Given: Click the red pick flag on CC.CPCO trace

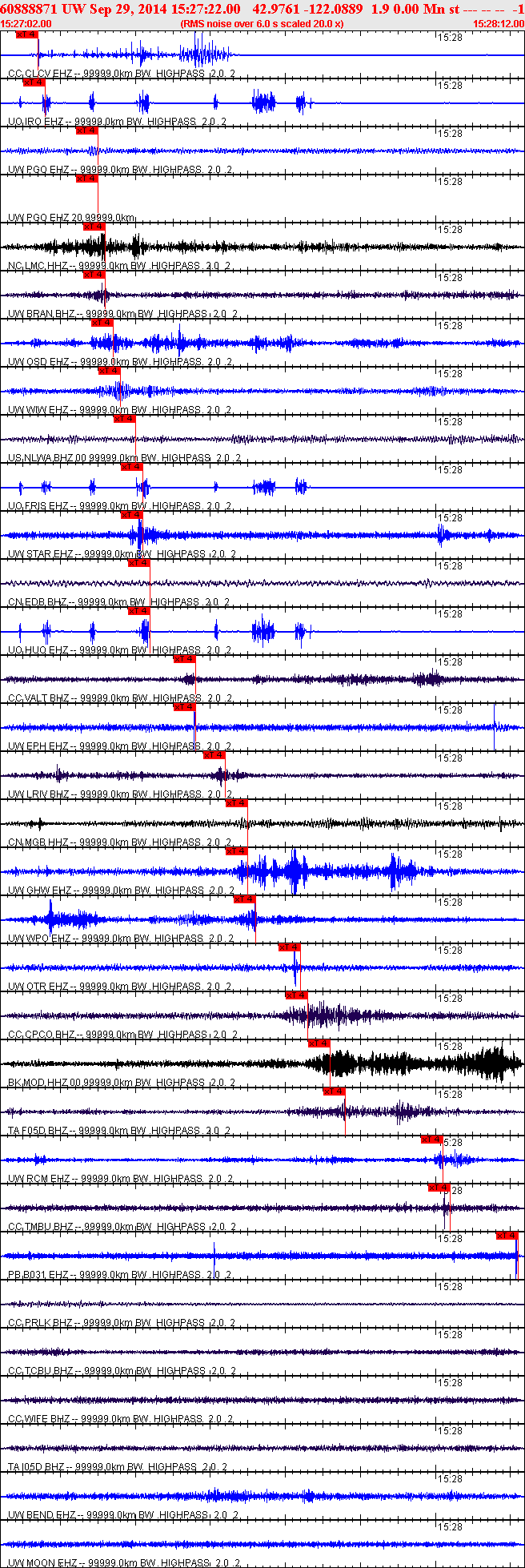Looking at the screenshot, I should point(297,995).
